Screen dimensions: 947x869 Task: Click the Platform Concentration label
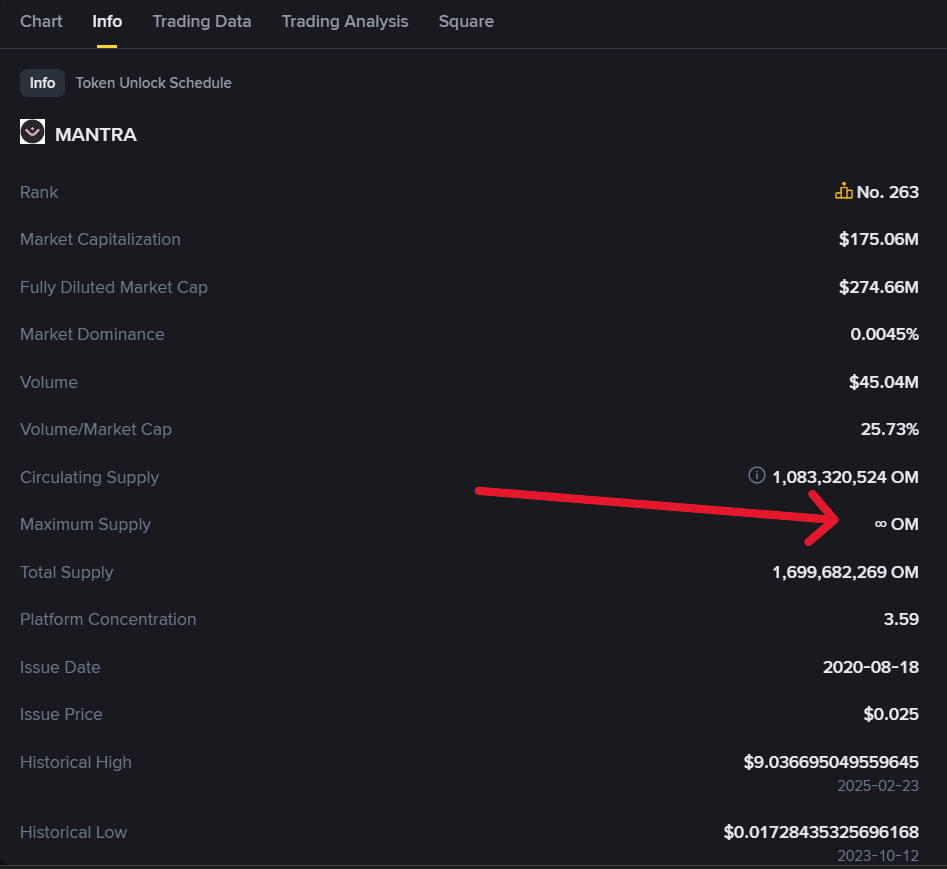(x=108, y=619)
